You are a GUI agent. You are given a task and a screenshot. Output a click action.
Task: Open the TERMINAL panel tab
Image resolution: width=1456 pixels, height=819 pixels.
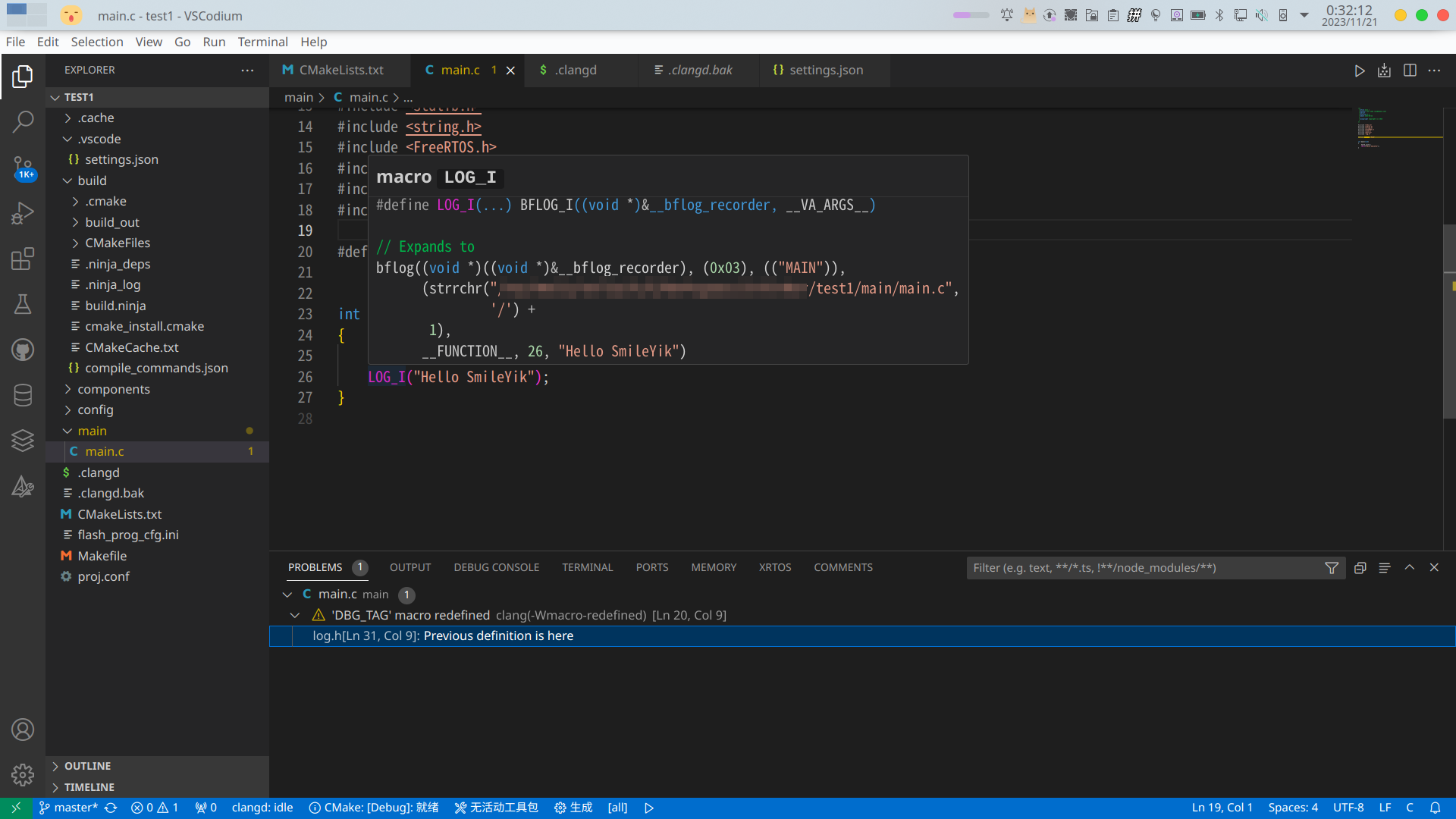tap(587, 568)
